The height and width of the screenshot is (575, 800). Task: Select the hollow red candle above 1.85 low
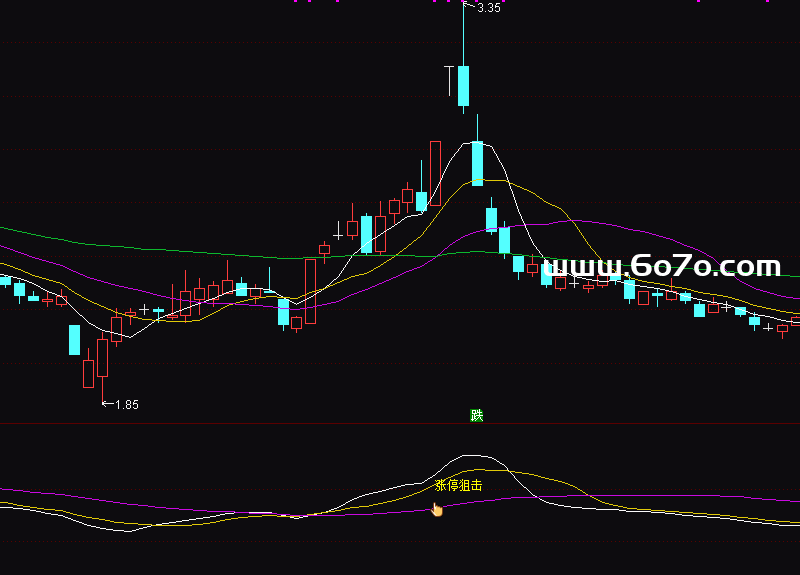(x=102, y=357)
